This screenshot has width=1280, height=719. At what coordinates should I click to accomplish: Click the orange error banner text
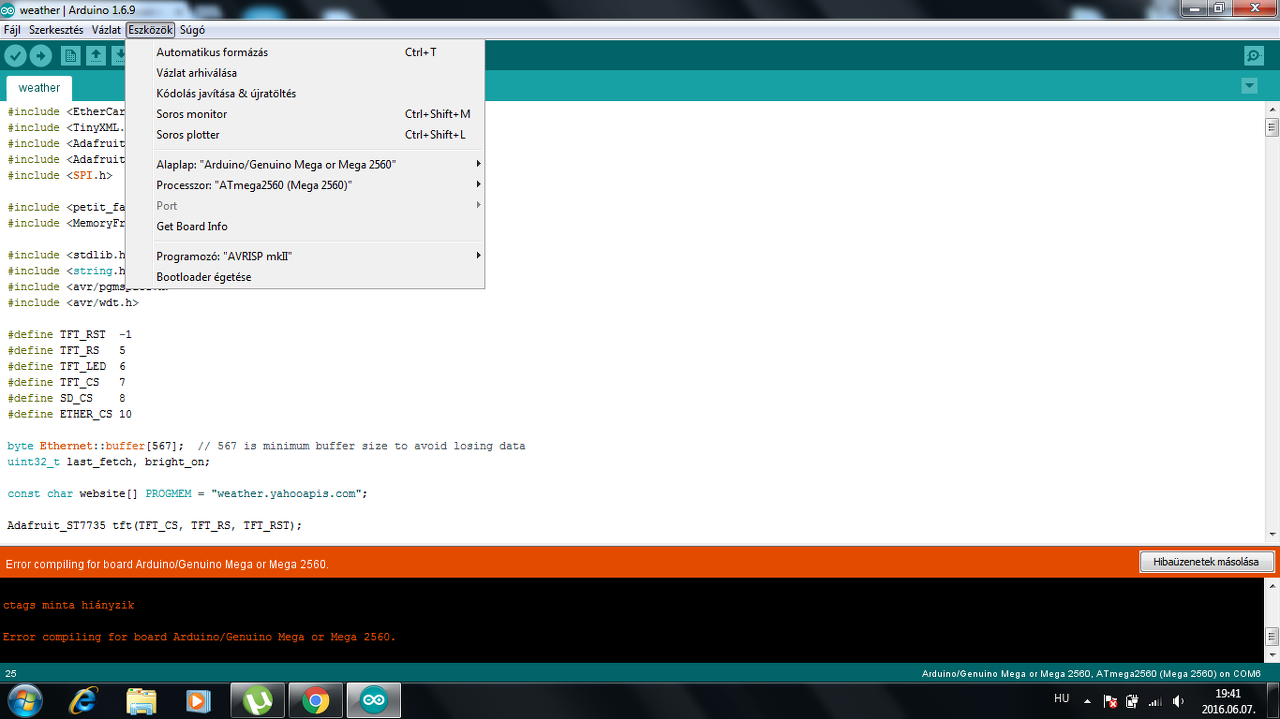tap(167, 564)
